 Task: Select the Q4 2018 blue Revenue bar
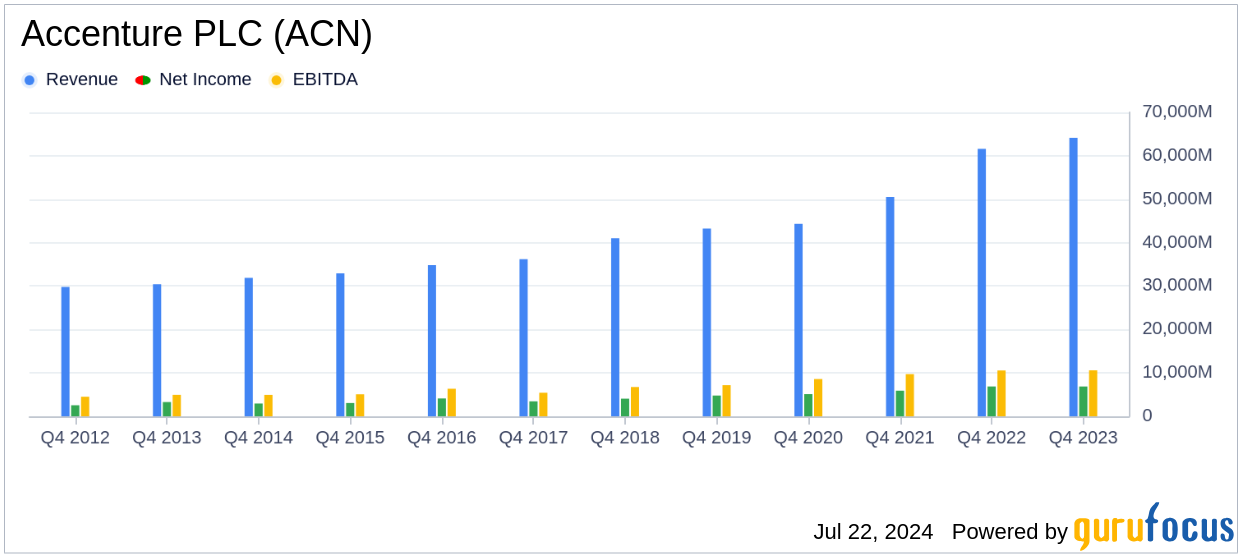(x=615, y=328)
